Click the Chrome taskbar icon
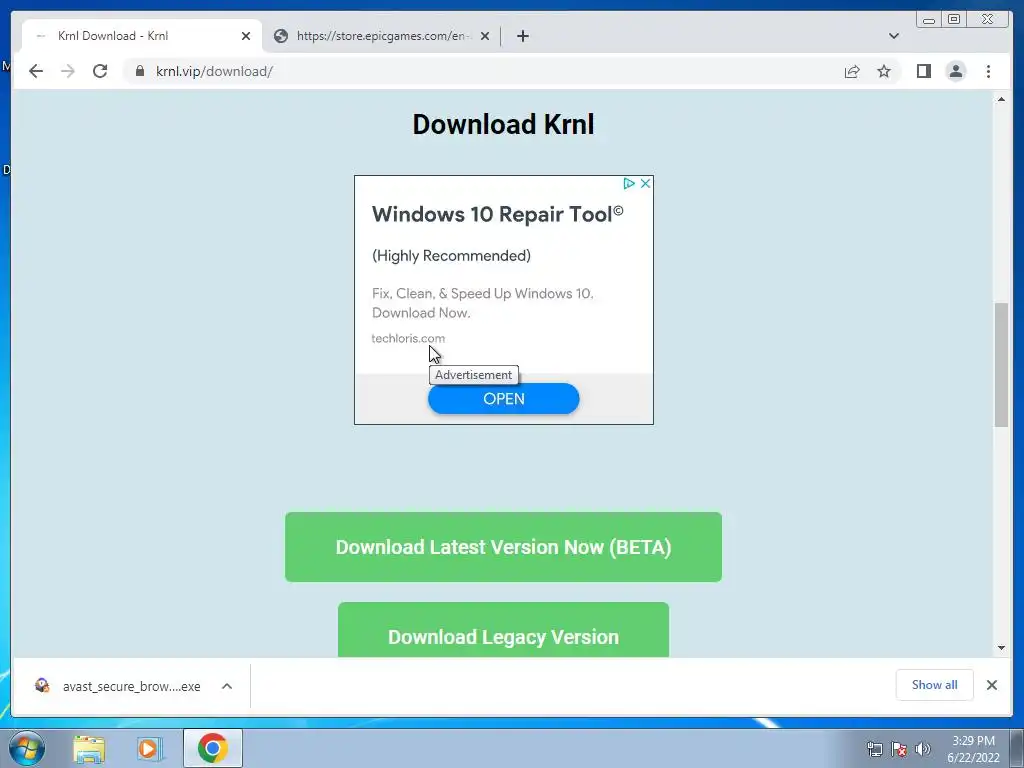This screenshot has height=768, width=1024. [x=213, y=748]
